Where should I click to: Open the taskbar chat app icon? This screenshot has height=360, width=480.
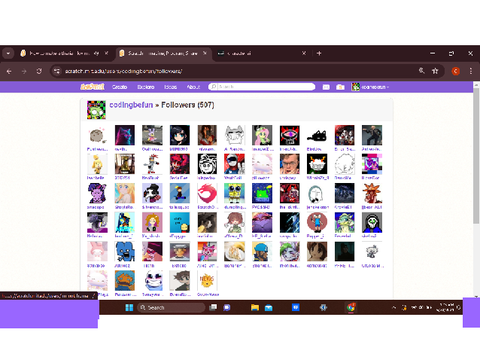[x=227, y=307]
